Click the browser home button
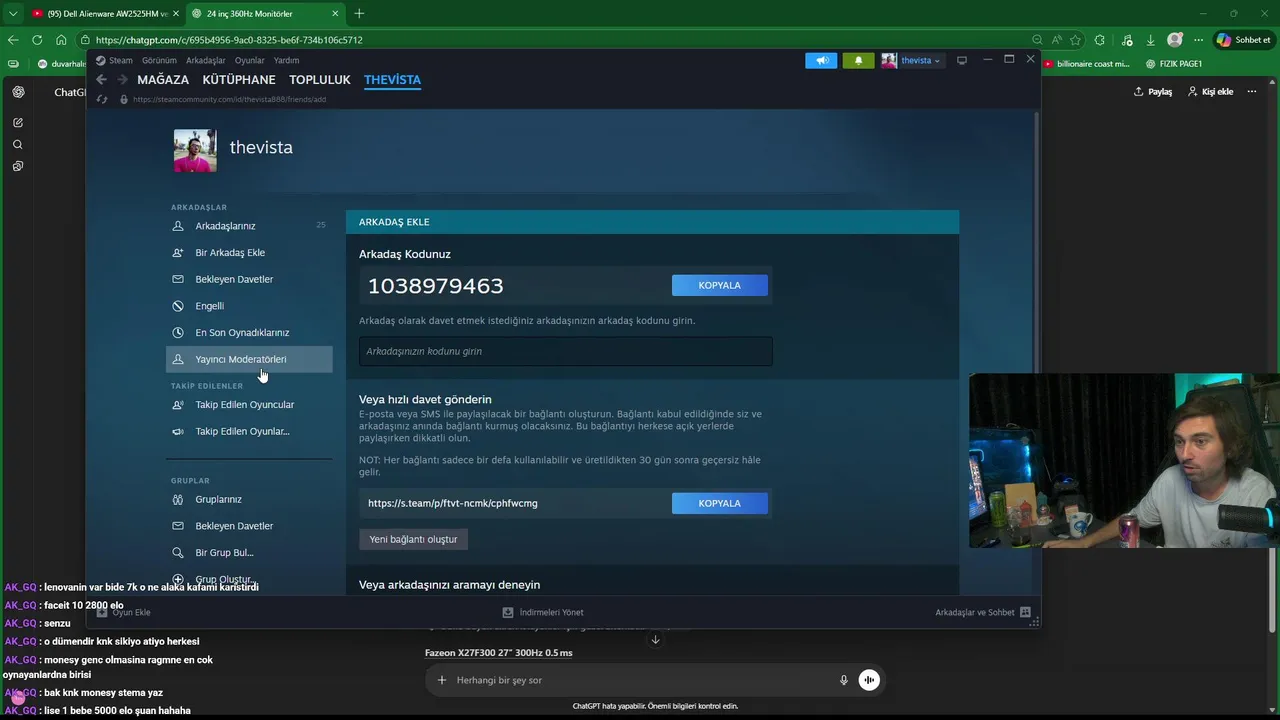This screenshot has width=1280, height=720. pos(61,40)
